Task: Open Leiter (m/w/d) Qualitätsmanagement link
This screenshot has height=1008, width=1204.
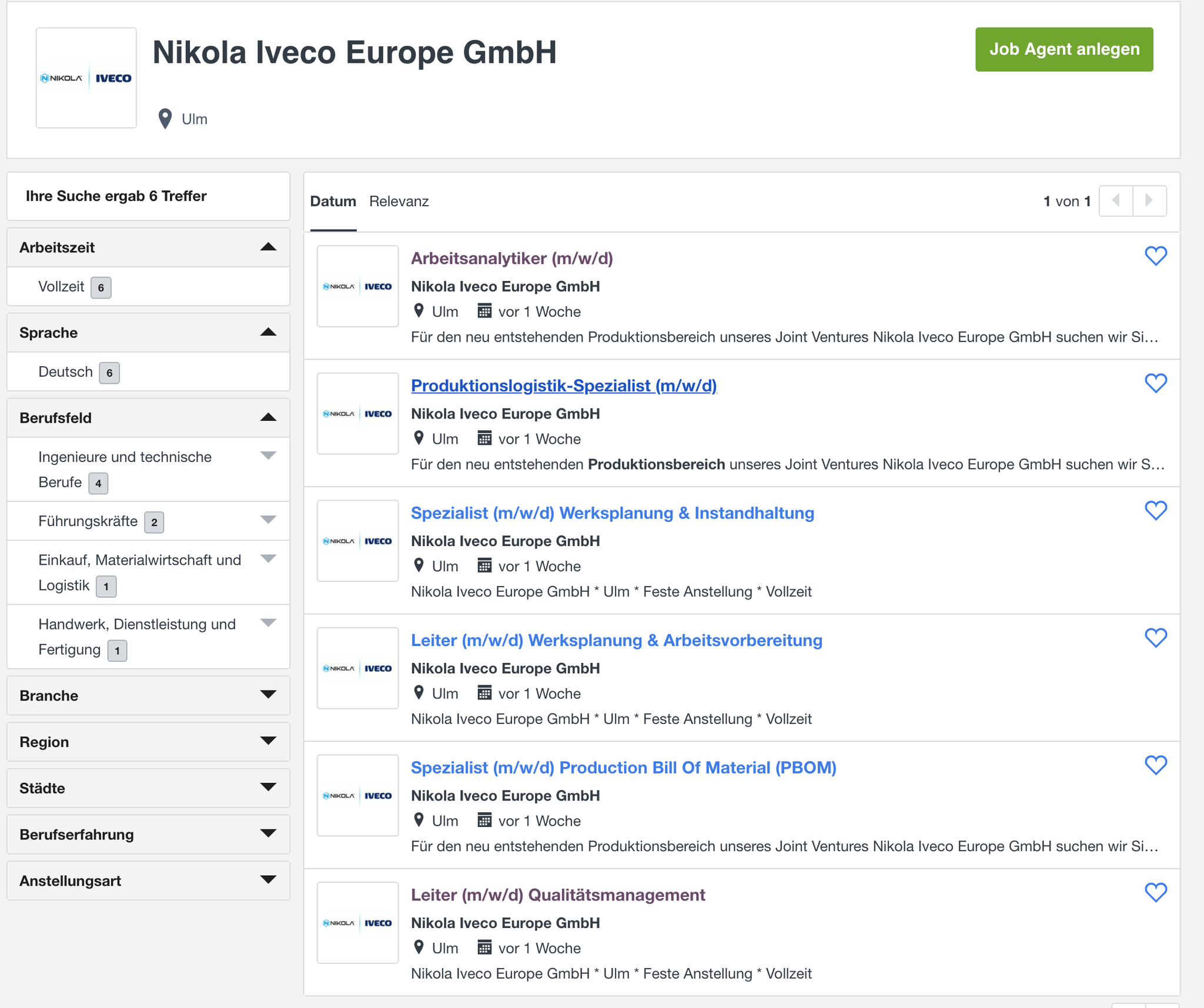Action: 558,895
